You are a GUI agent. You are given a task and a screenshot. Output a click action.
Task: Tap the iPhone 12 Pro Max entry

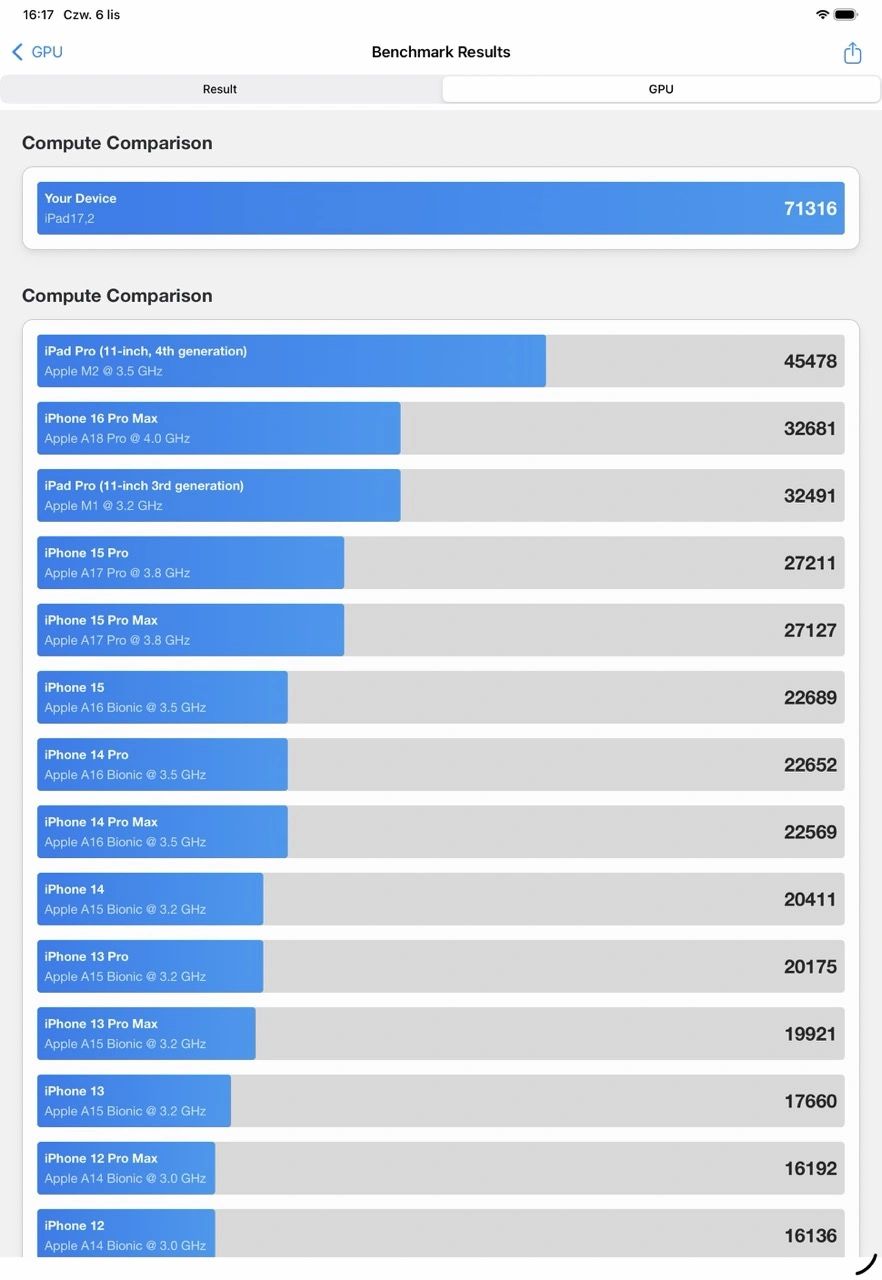point(440,1168)
